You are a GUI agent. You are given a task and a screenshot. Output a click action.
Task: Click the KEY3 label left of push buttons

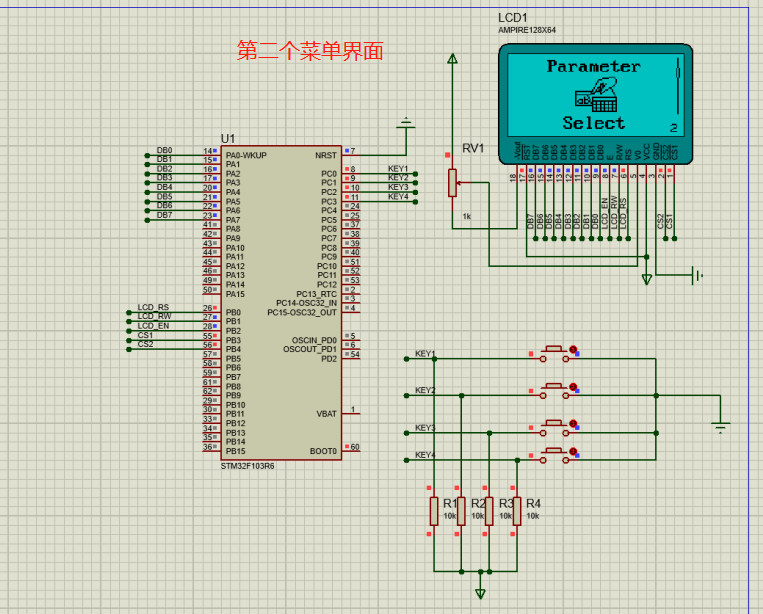coord(425,428)
